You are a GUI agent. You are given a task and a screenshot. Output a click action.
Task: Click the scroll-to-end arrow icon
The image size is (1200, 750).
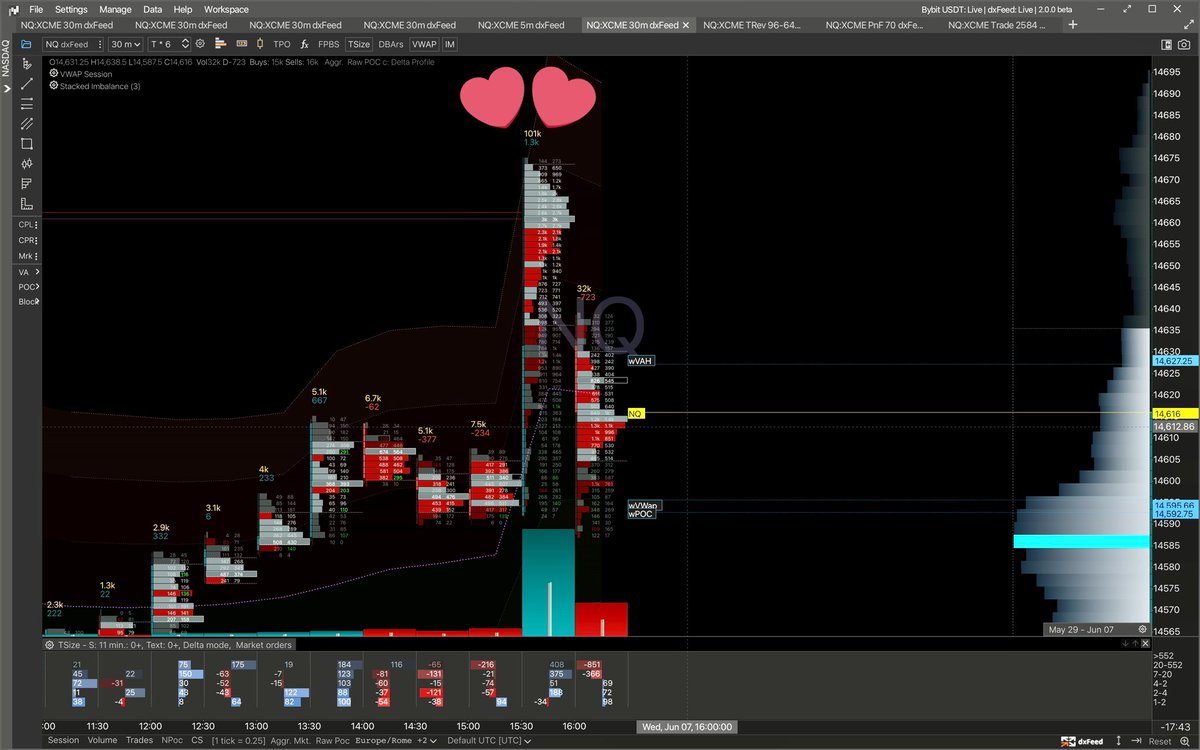(x=1136, y=741)
